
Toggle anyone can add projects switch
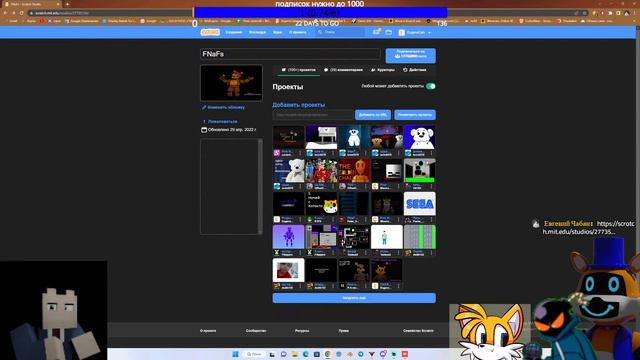431,86
